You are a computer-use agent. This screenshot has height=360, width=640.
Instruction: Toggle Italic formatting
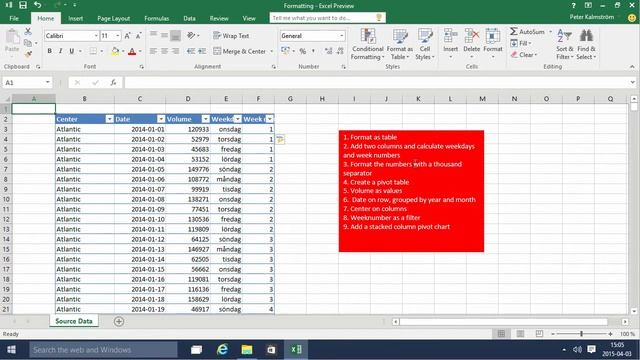pyautogui.click(x=60, y=51)
